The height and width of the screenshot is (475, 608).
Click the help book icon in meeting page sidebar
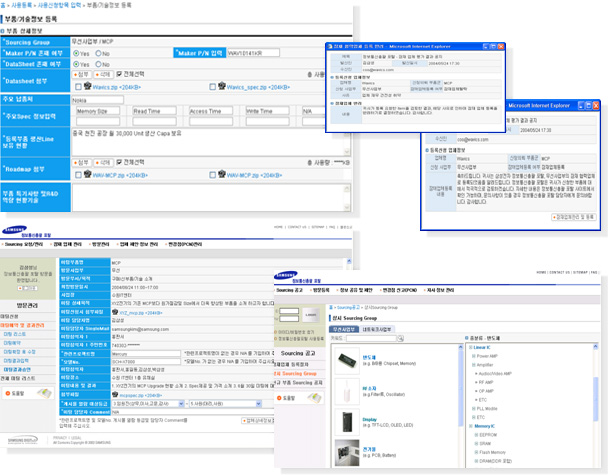point(45,393)
